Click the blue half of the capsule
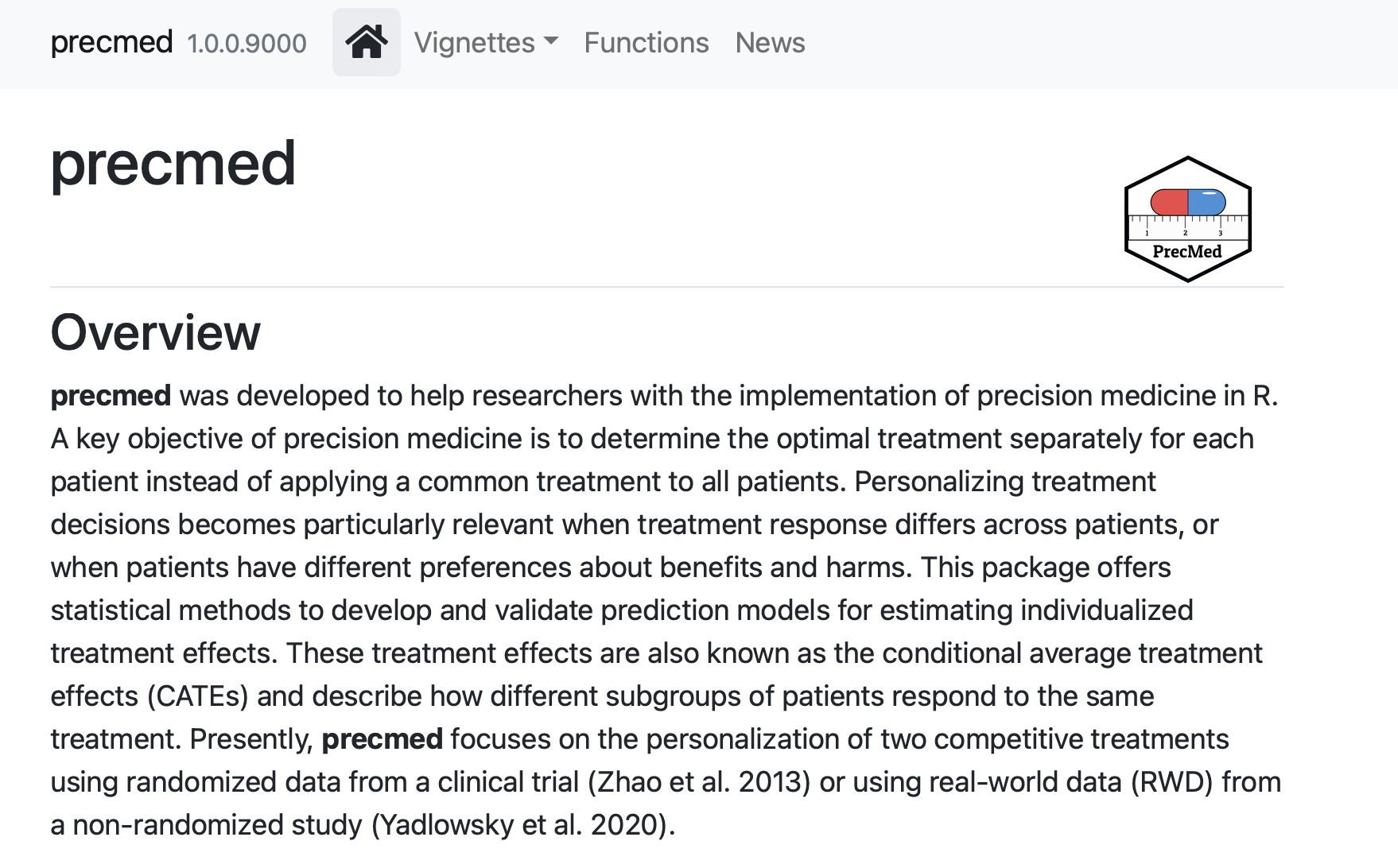 coord(1206,203)
